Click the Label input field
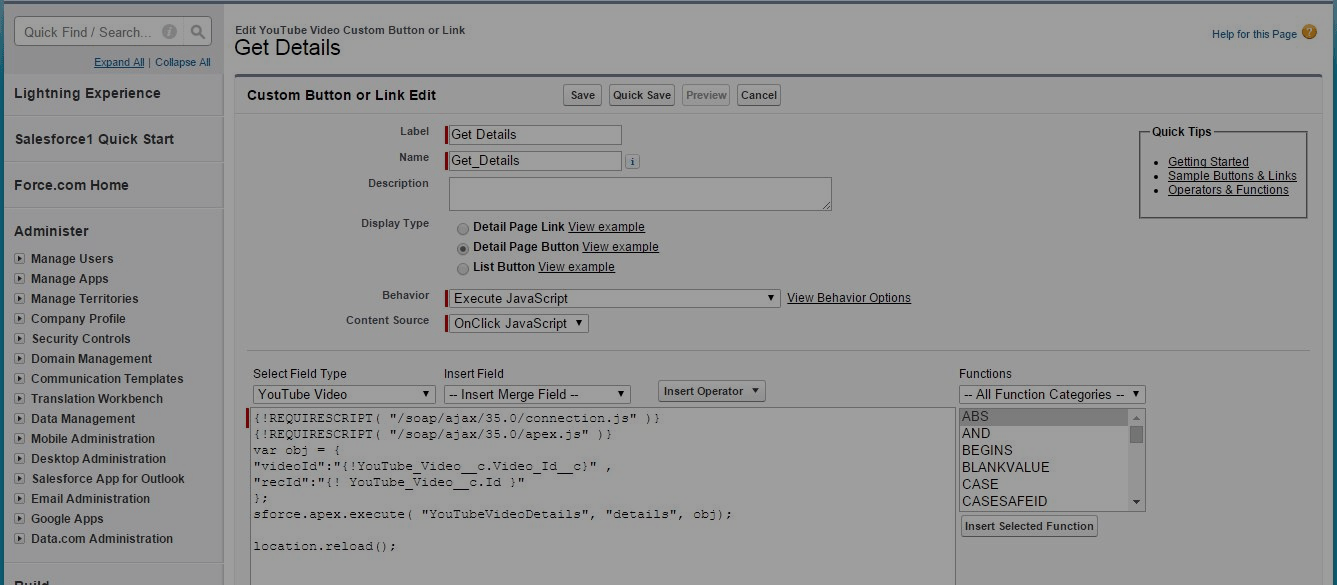Screen dimensions: 1337x585 (535, 134)
